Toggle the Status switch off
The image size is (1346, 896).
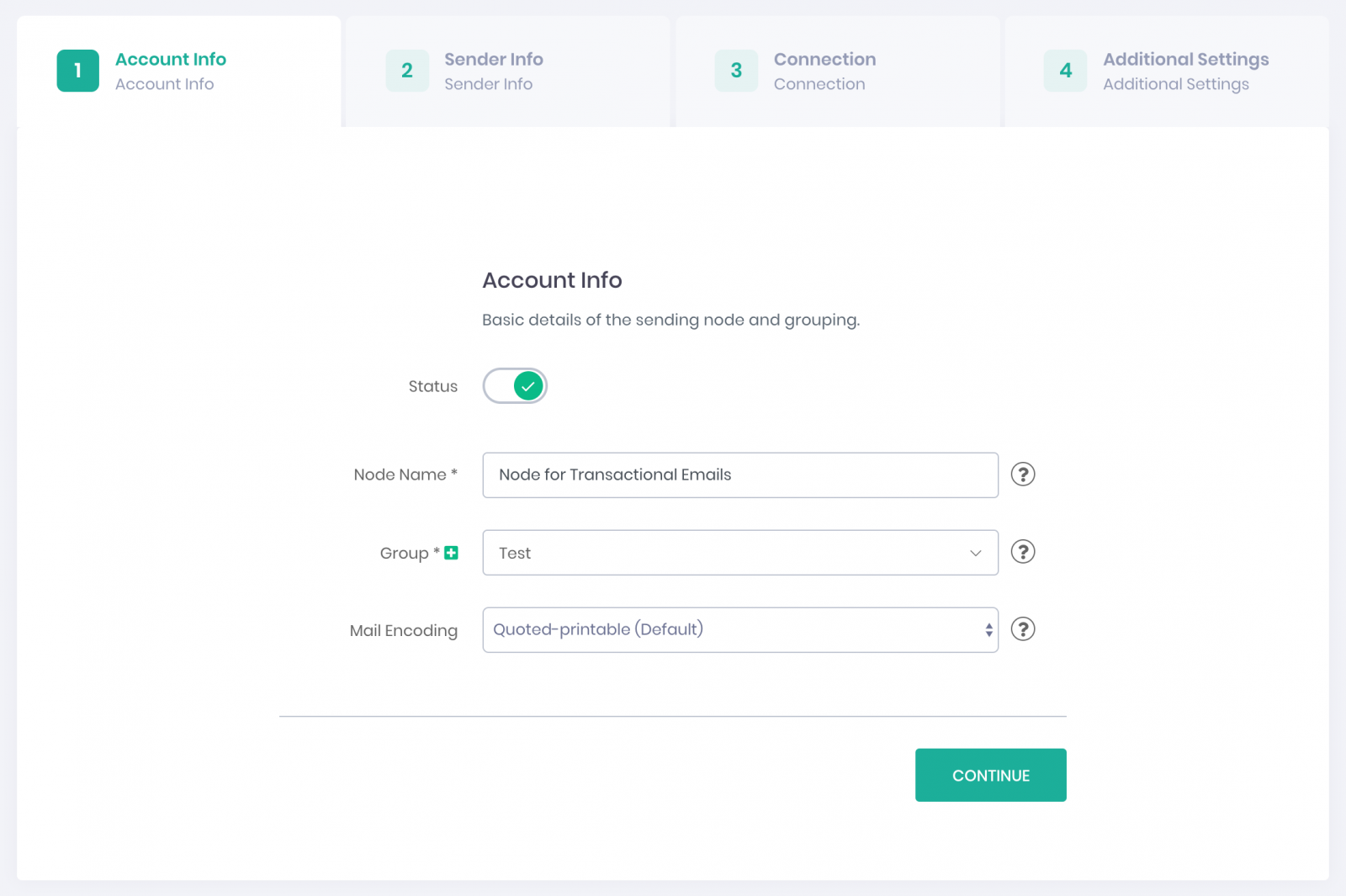click(x=515, y=386)
